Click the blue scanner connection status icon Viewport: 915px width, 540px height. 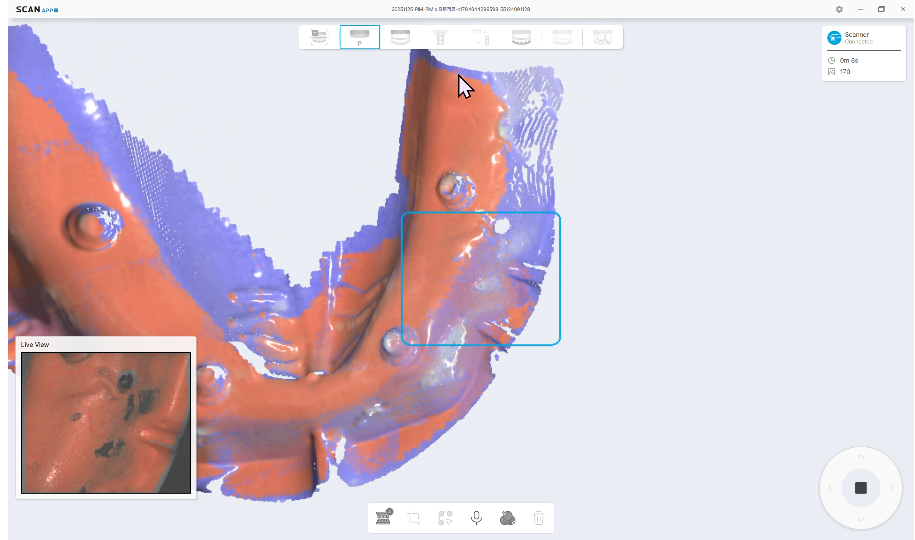[834, 38]
